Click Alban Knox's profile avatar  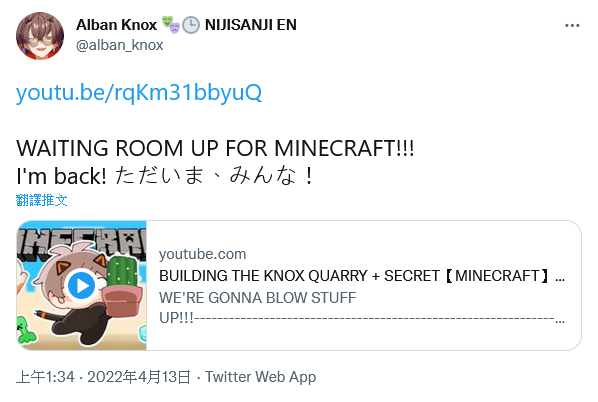40,36
